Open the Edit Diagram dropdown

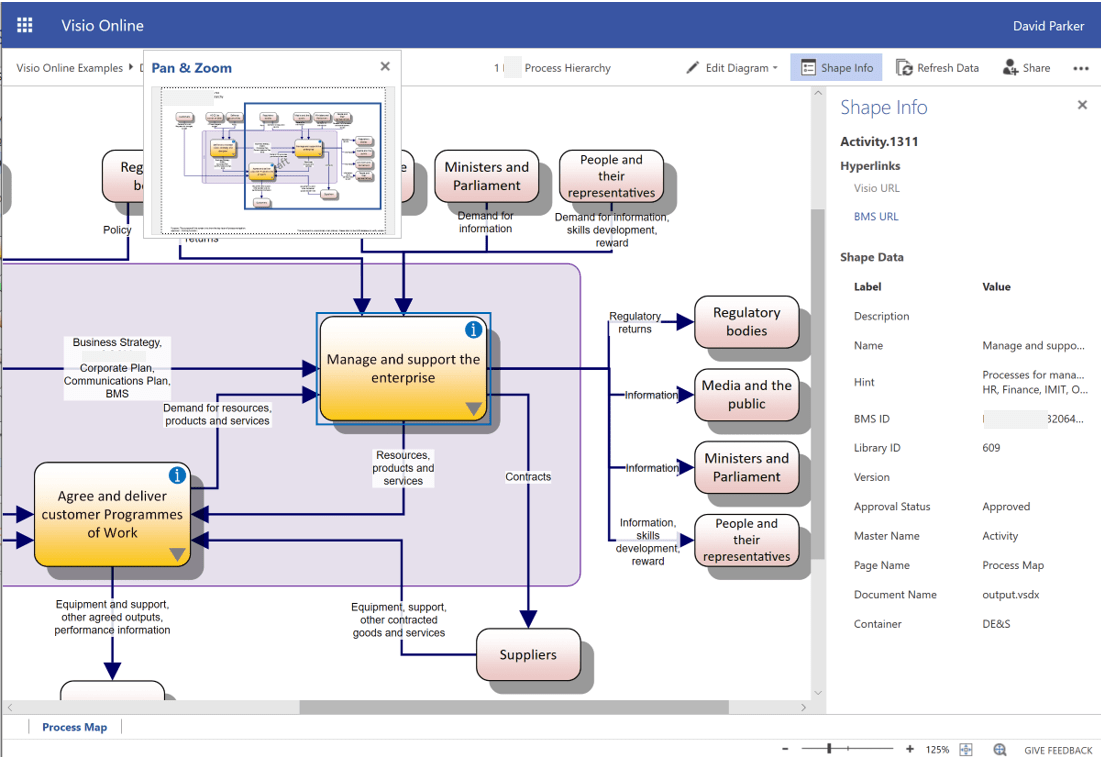[x=737, y=67]
